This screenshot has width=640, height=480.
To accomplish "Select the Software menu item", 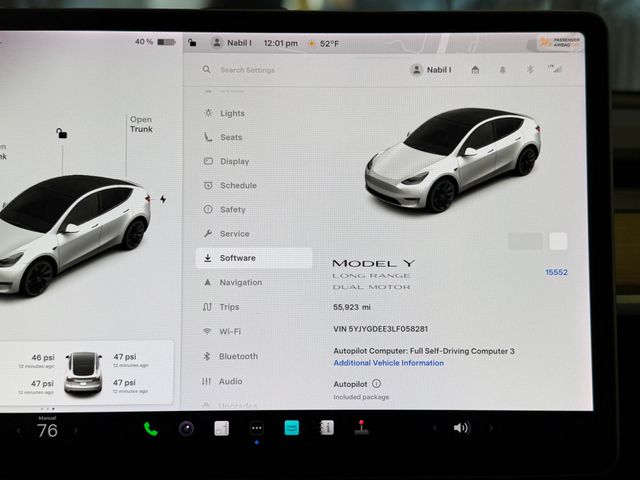I will [x=254, y=258].
